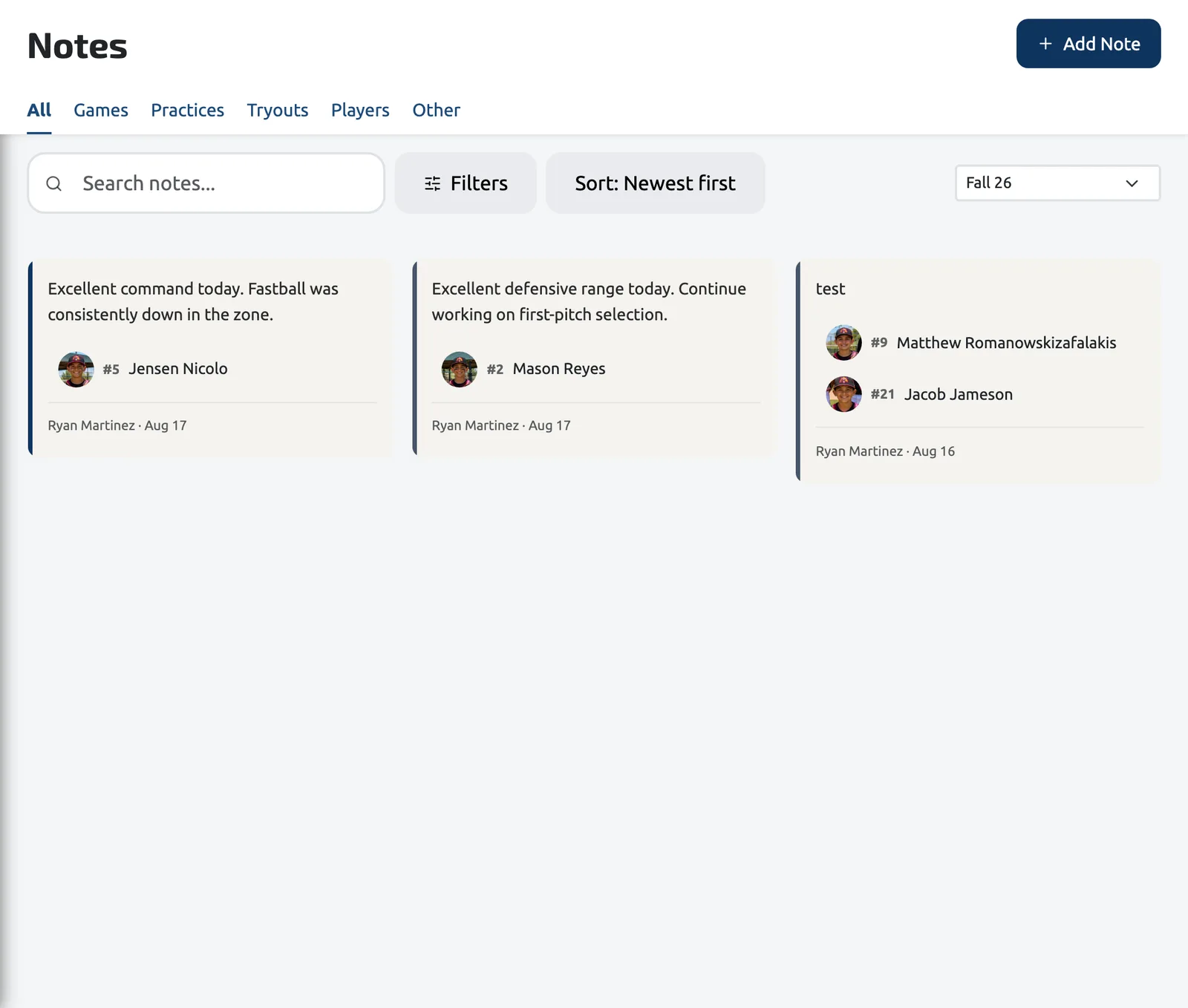Go to the Other tab

point(437,110)
